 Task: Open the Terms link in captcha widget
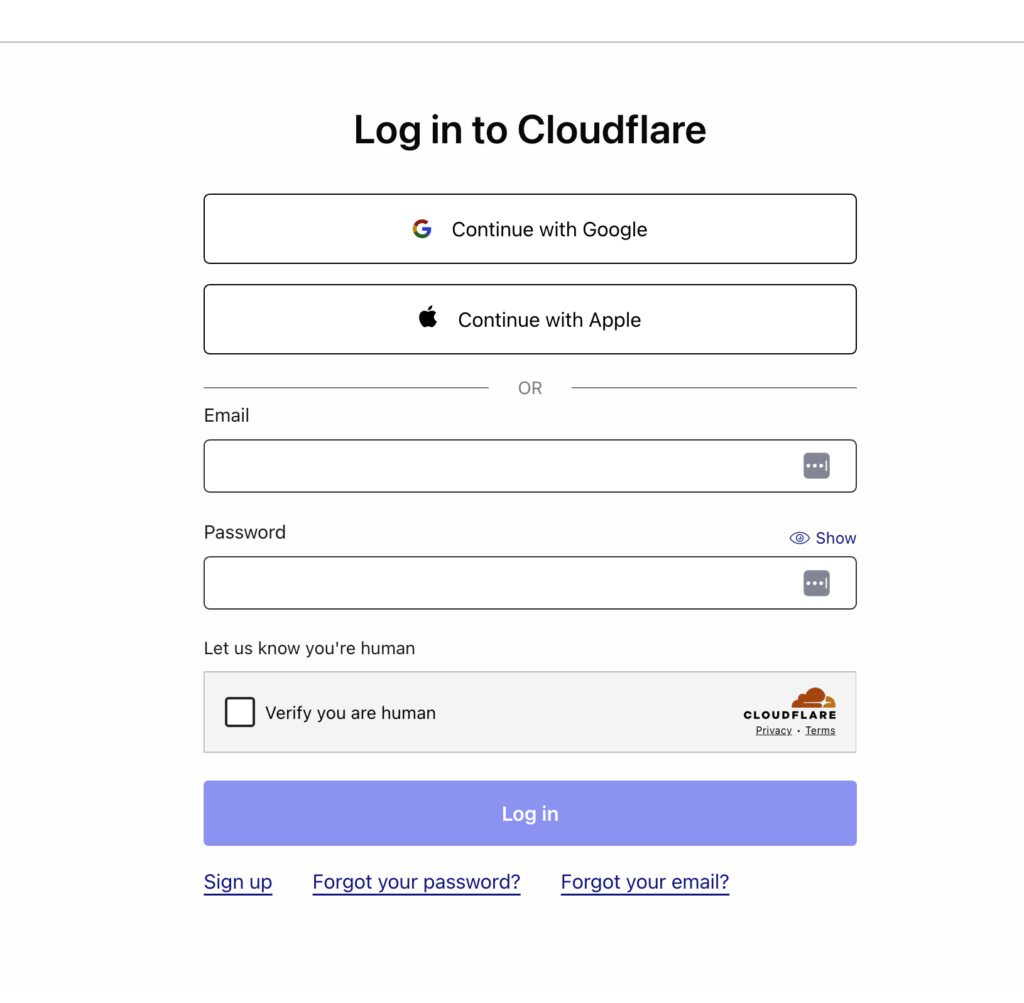pyautogui.click(x=820, y=731)
